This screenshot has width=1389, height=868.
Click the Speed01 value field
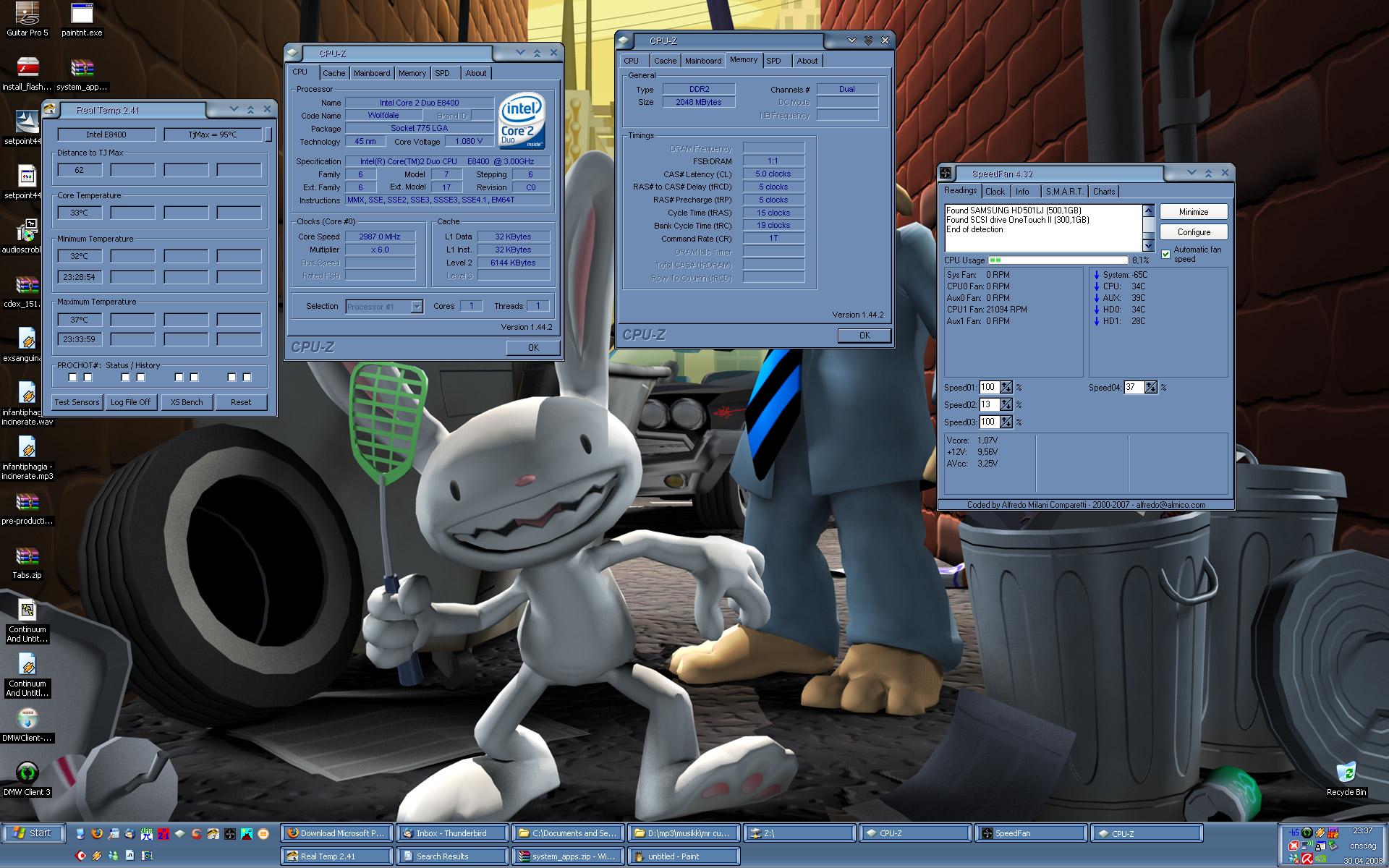(989, 388)
